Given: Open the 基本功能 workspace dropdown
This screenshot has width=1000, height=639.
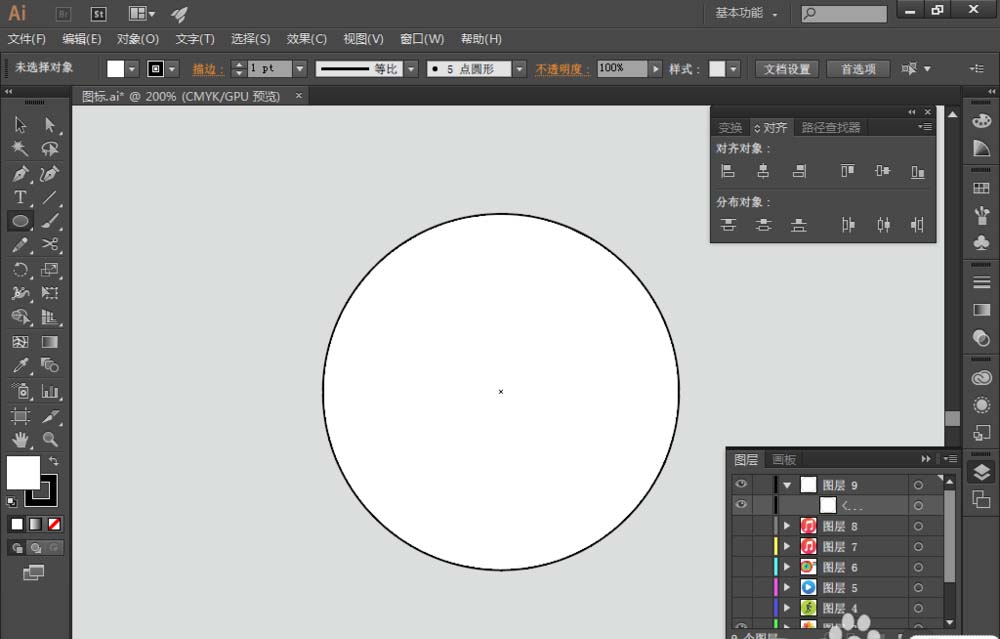Looking at the screenshot, I should click(x=746, y=13).
